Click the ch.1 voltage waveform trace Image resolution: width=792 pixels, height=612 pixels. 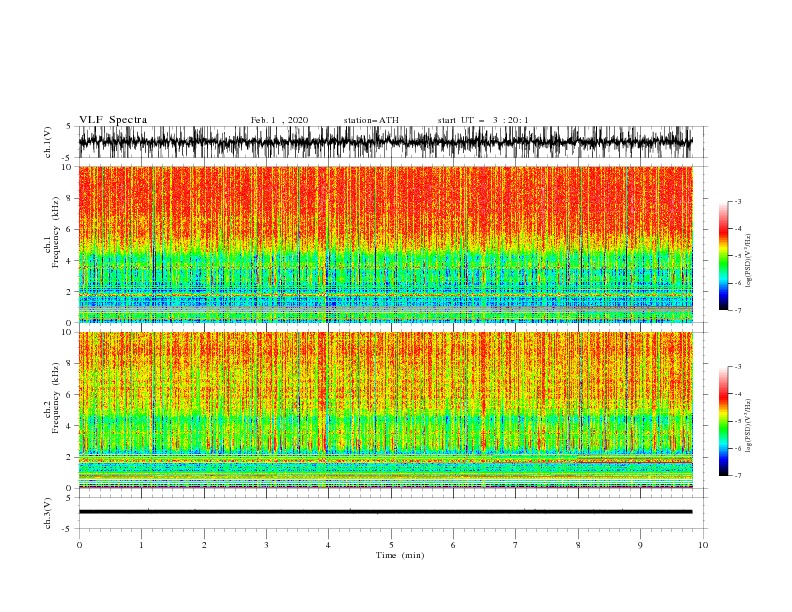[385, 142]
